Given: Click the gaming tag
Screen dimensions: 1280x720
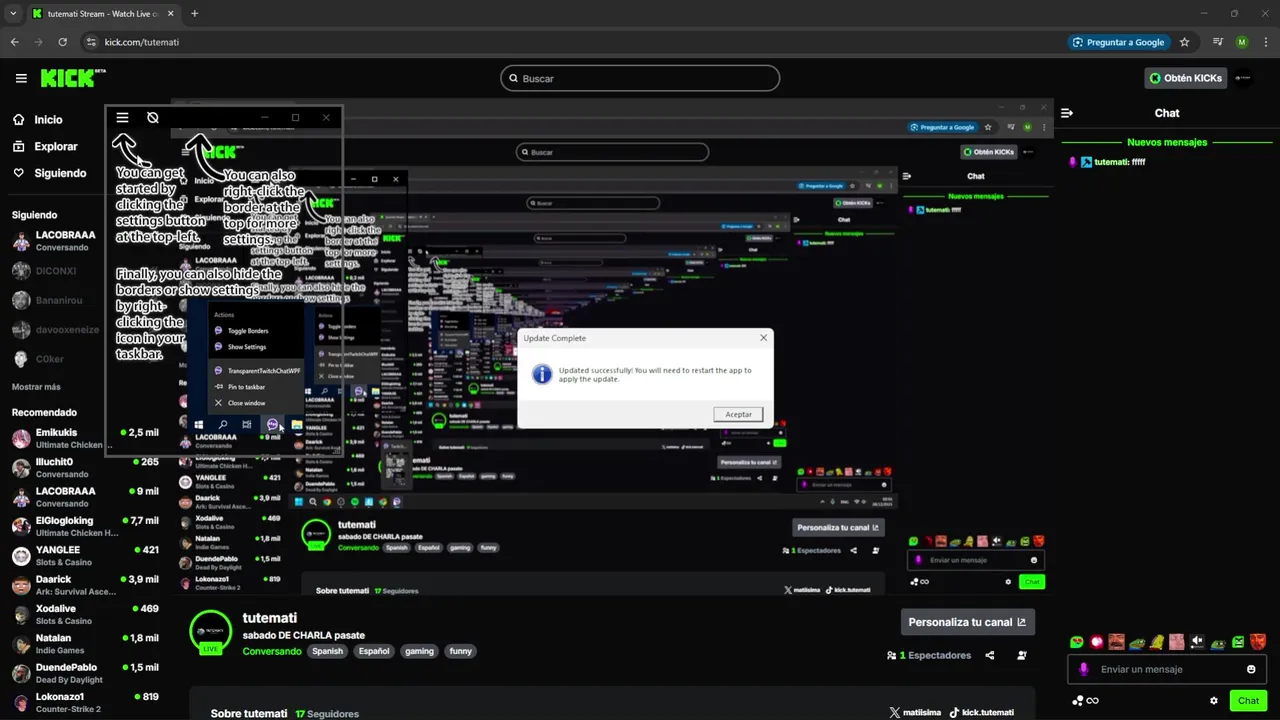Looking at the screenshot, I should pos(419,651).
